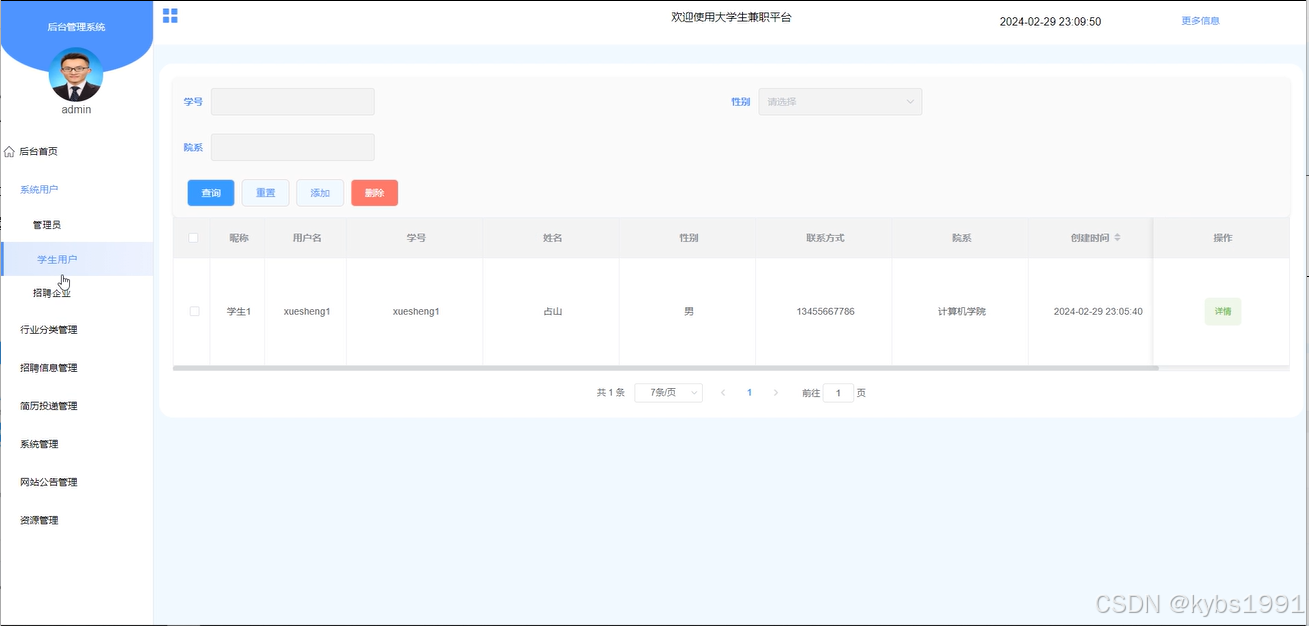
Task: Expand 资源管理 in sidebar
Action: coord(39,520)
